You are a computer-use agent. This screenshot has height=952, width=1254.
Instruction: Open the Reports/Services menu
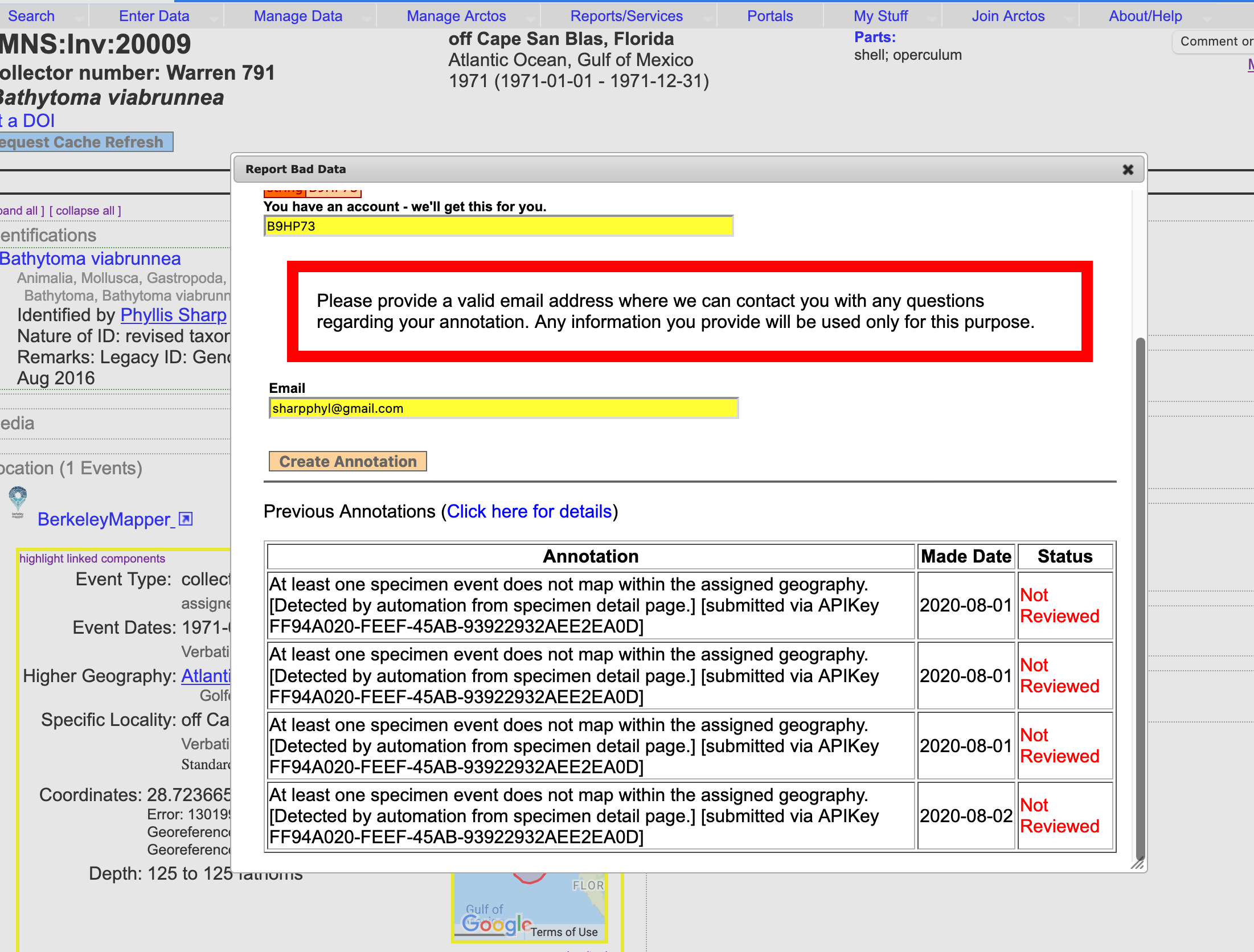click(x=626, y=16)
